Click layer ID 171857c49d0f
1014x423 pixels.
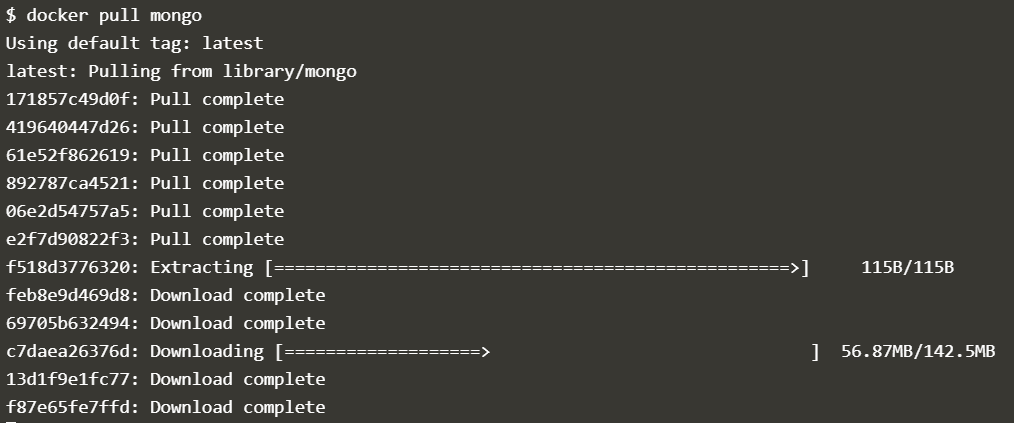tap(72, 99)
